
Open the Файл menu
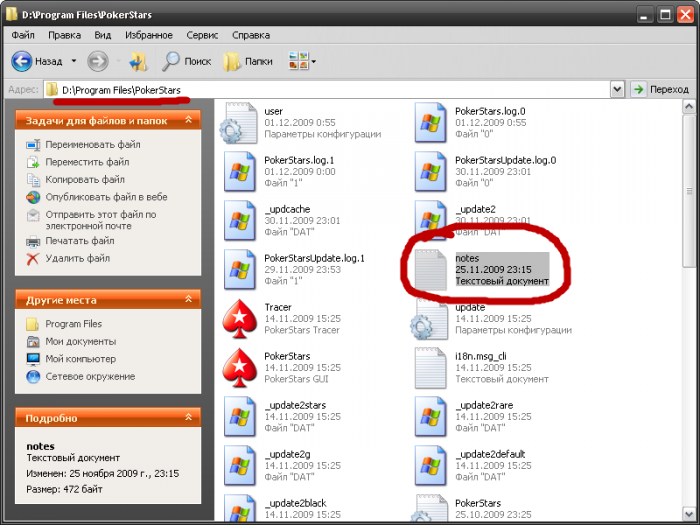tap(23, 35)
